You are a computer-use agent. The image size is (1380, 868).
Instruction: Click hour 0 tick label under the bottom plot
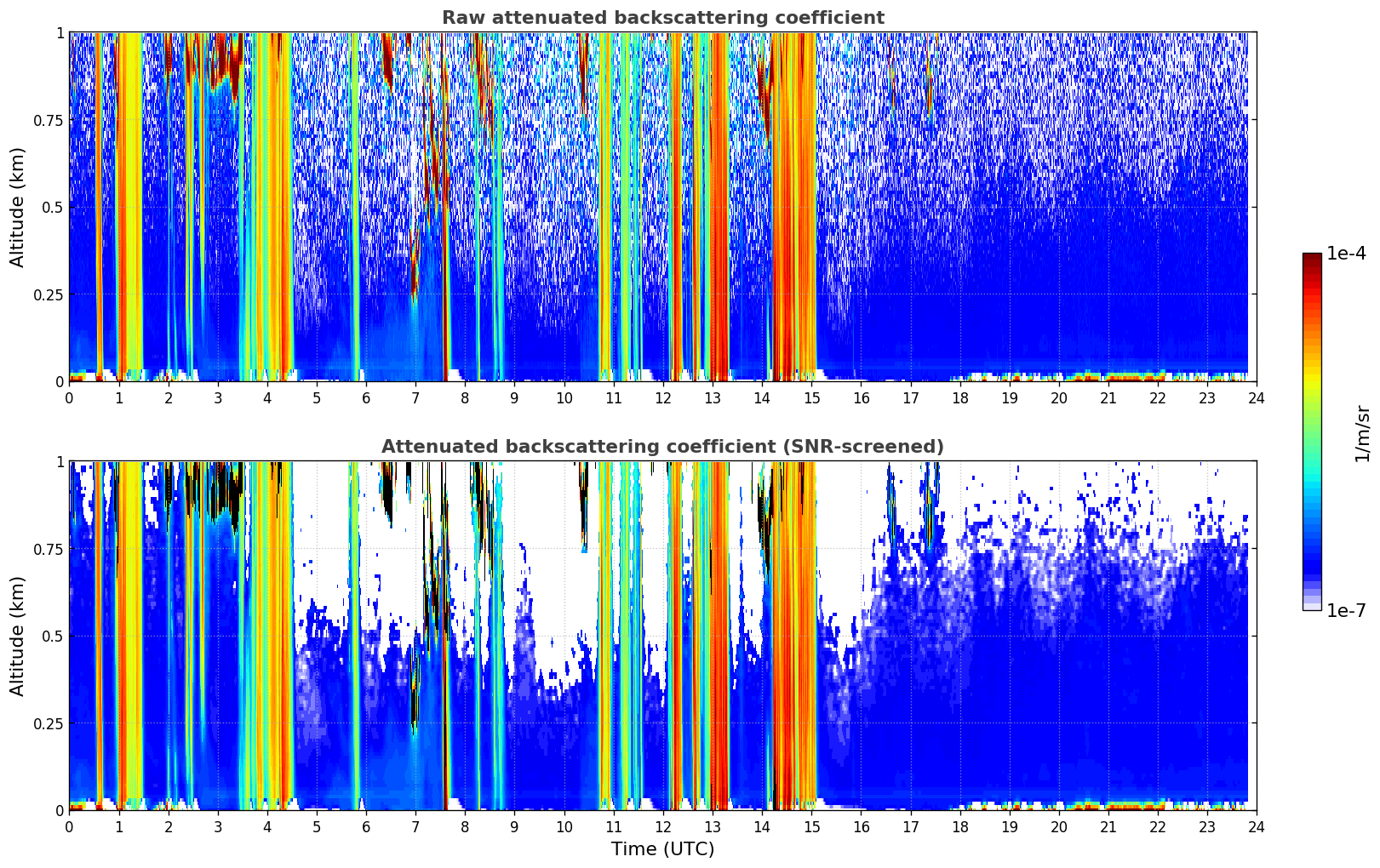tap(70, 827)
